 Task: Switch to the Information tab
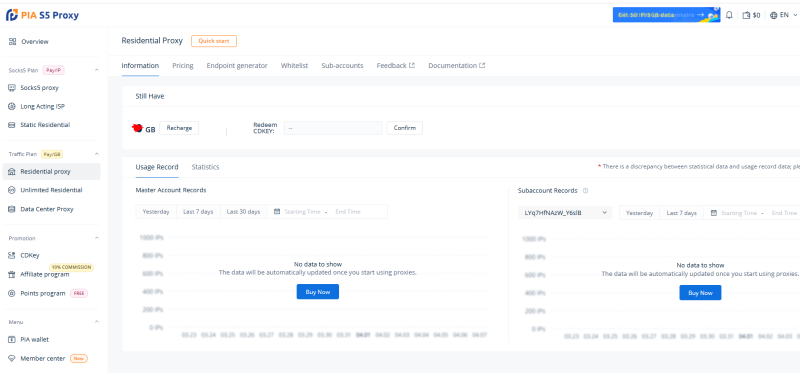click(x=140, y=65)
